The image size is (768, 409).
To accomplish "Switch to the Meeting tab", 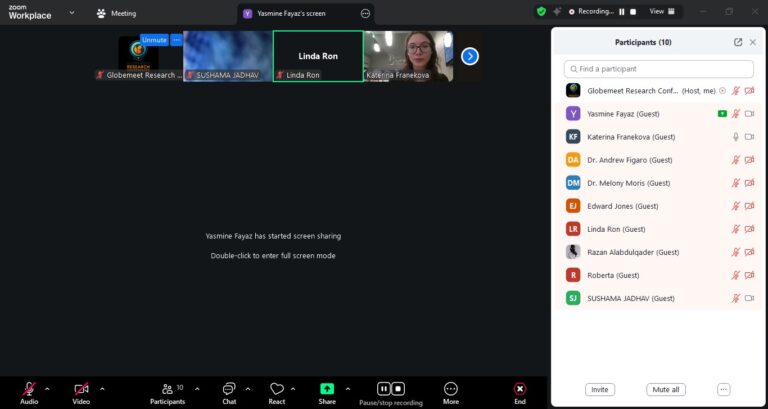I will pos(117,13).
